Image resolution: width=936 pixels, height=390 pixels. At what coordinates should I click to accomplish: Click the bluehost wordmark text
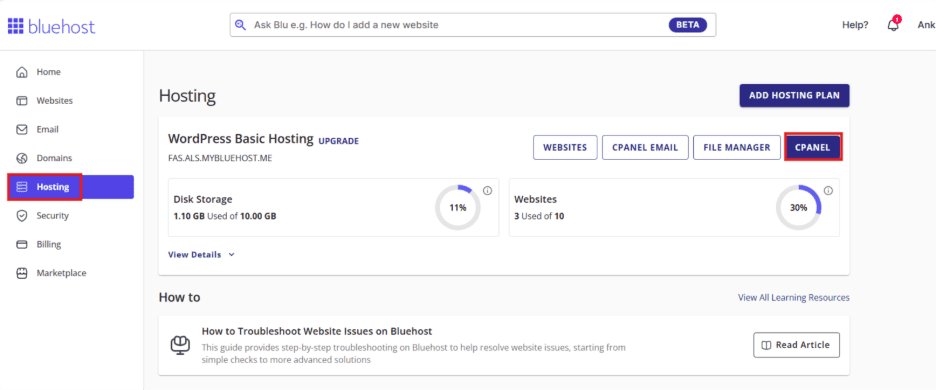(x=61, y=26)
